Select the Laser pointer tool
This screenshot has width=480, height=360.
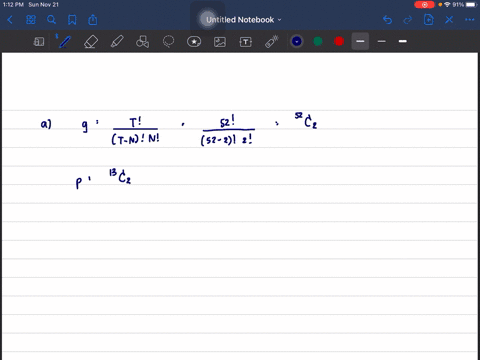click(x=272, y=42)
